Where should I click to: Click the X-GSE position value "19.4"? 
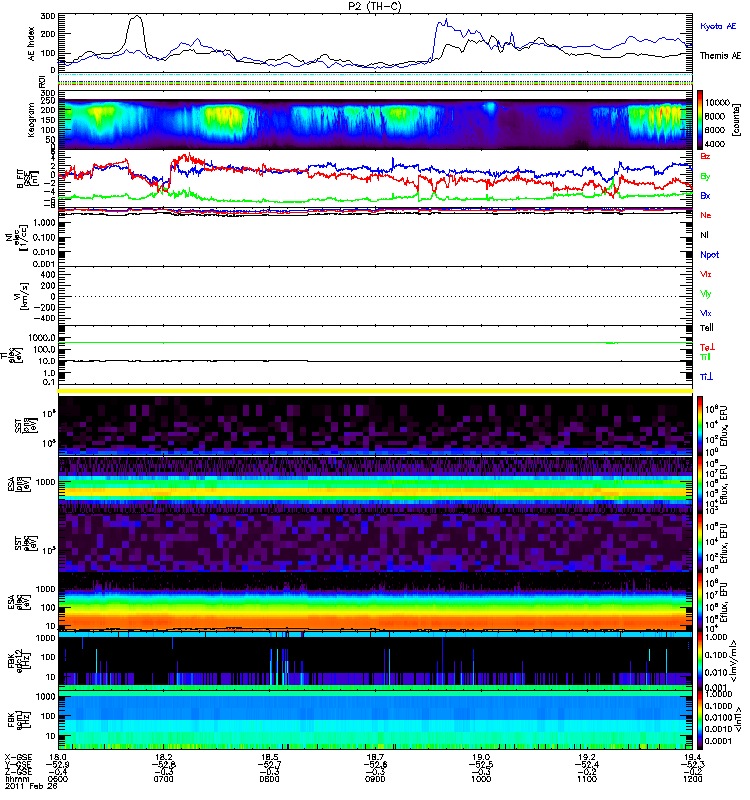pyautogui.click(x=692, y=757)
